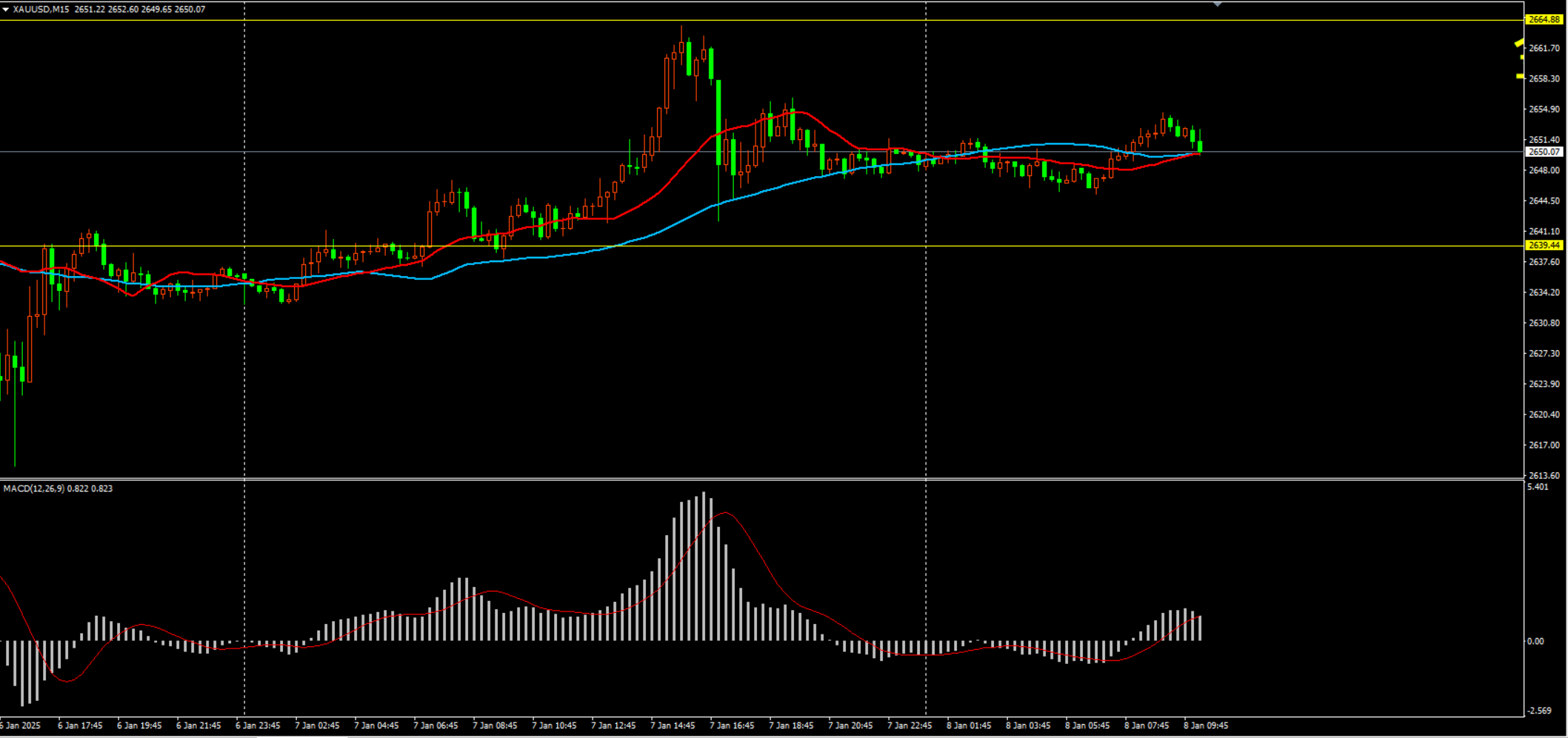Click the current price label 2650.07
Screen dimensions: 1568x738
tap(1544, 152)
